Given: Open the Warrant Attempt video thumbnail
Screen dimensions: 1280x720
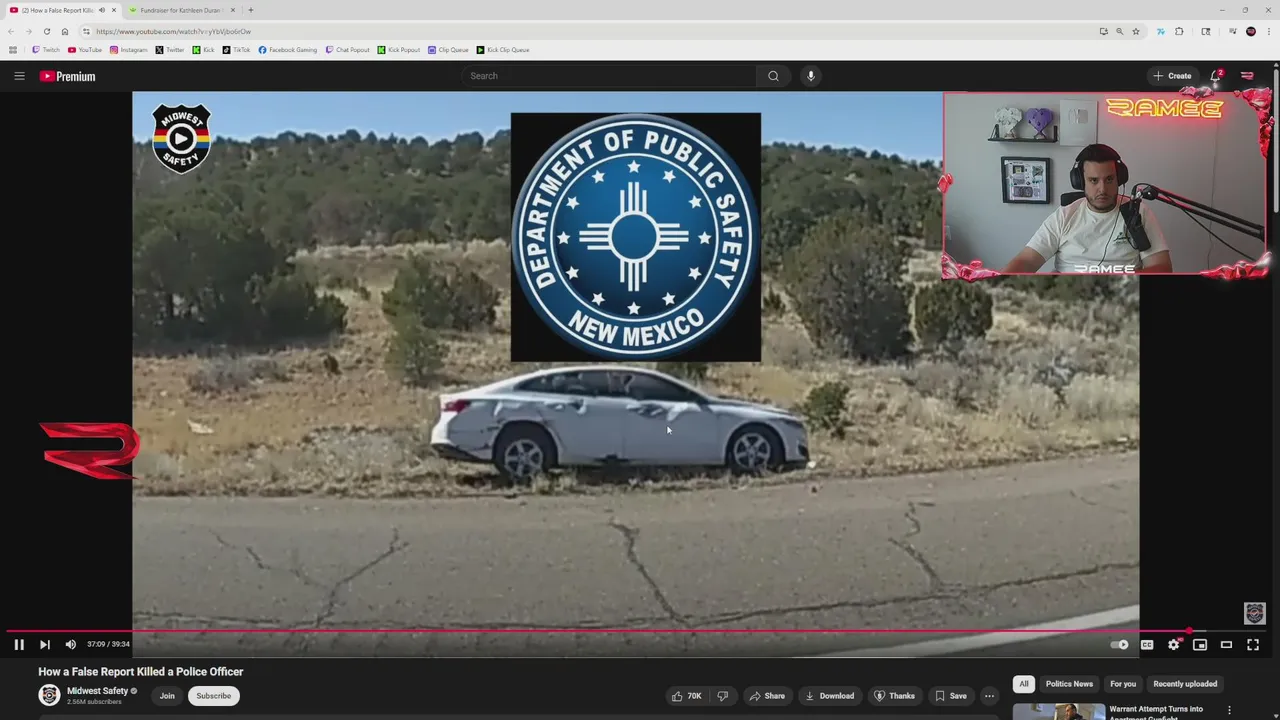Looking at the screenshot, I should (1058, 712).
